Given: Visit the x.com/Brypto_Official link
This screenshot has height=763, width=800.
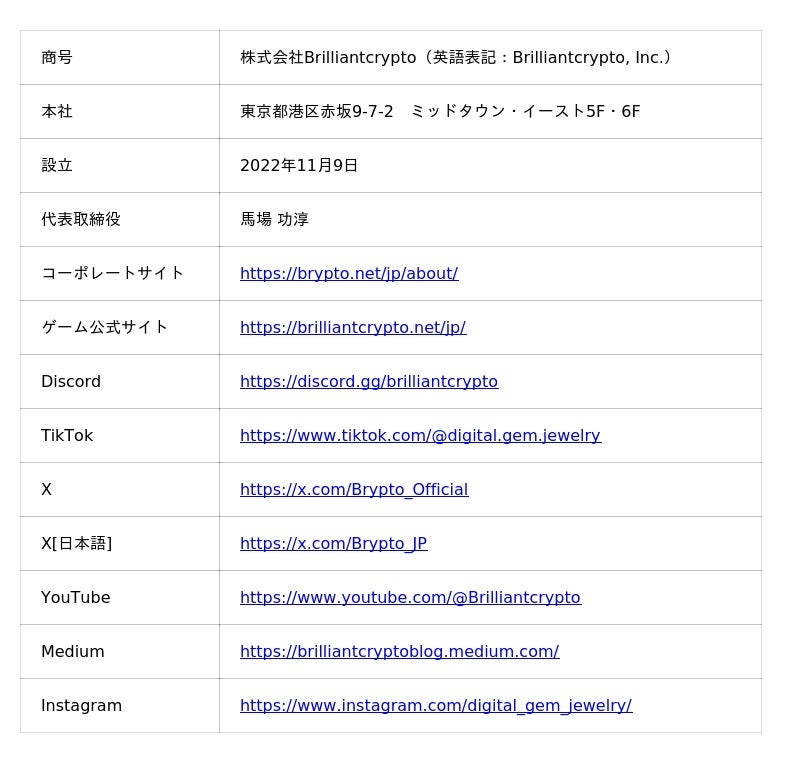Looking at the screenshot, I should coord(354,490).
